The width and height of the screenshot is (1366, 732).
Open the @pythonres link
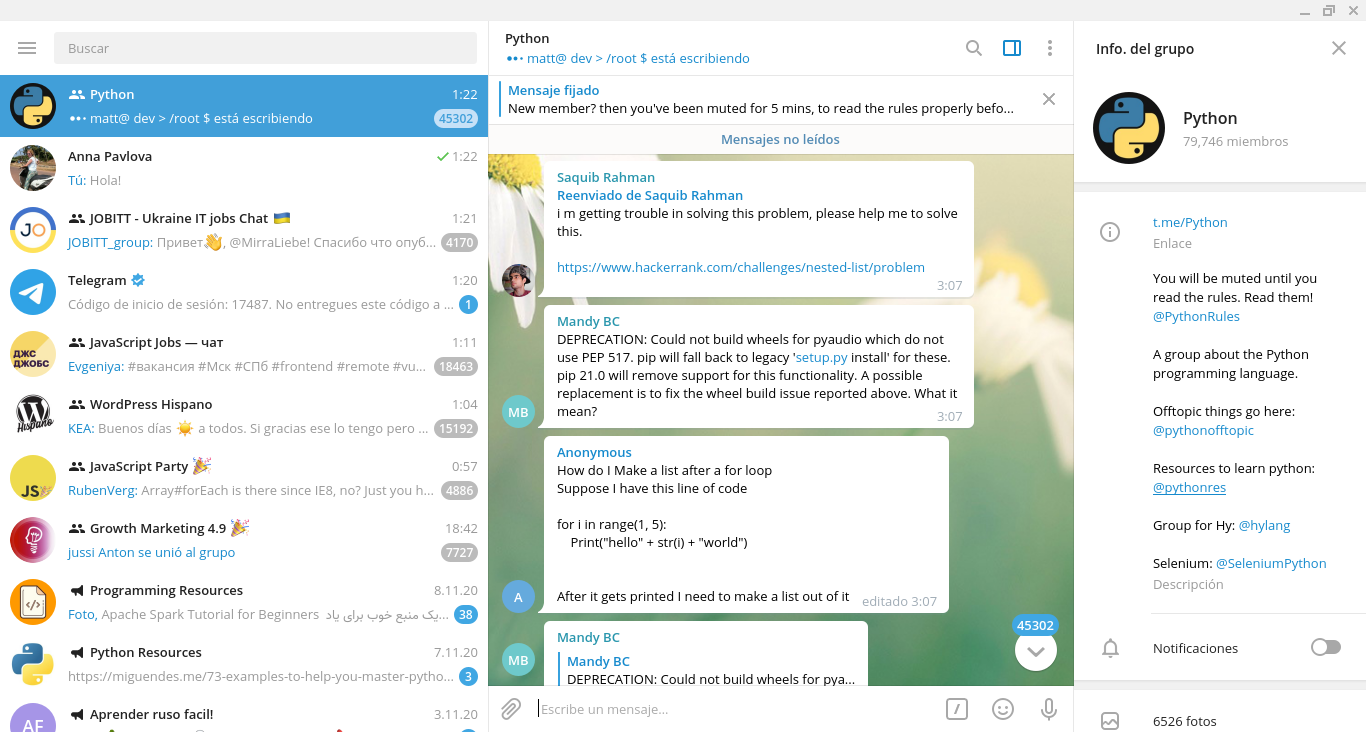tap(1189, 487)
